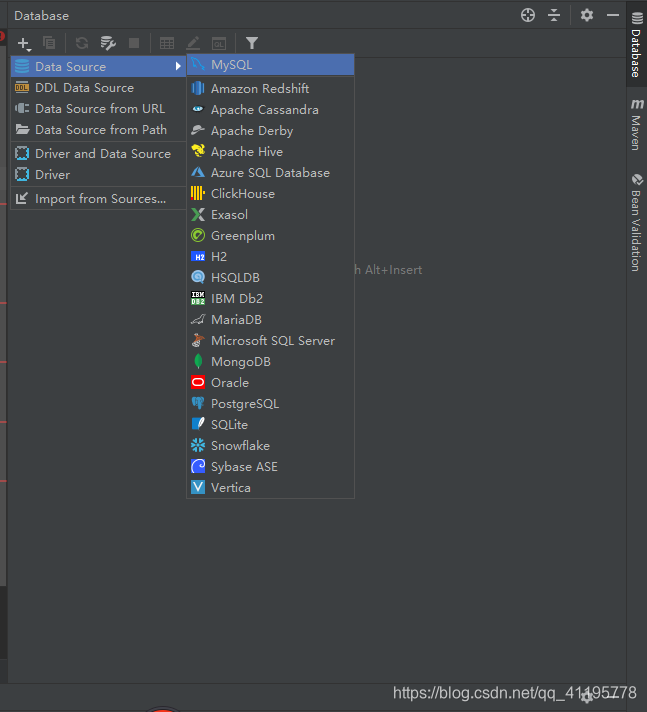This screenshot has height=712, width=647.
Task: Select MariaDB data source
Action: [271, 320]
